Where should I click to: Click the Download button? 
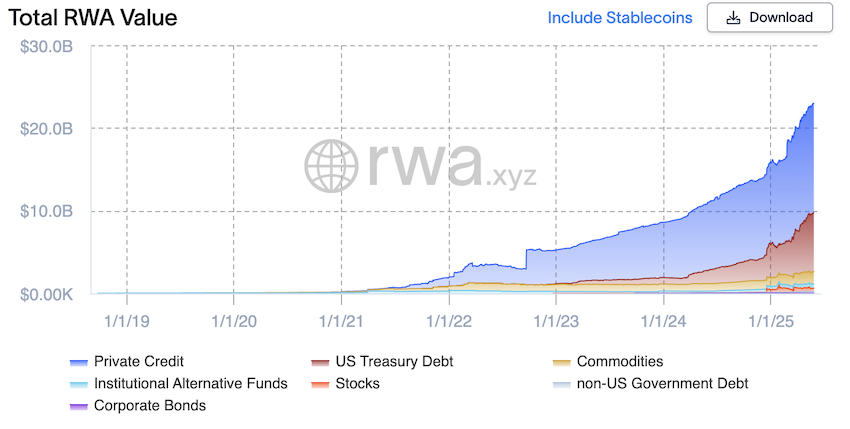tap(769, 18)
